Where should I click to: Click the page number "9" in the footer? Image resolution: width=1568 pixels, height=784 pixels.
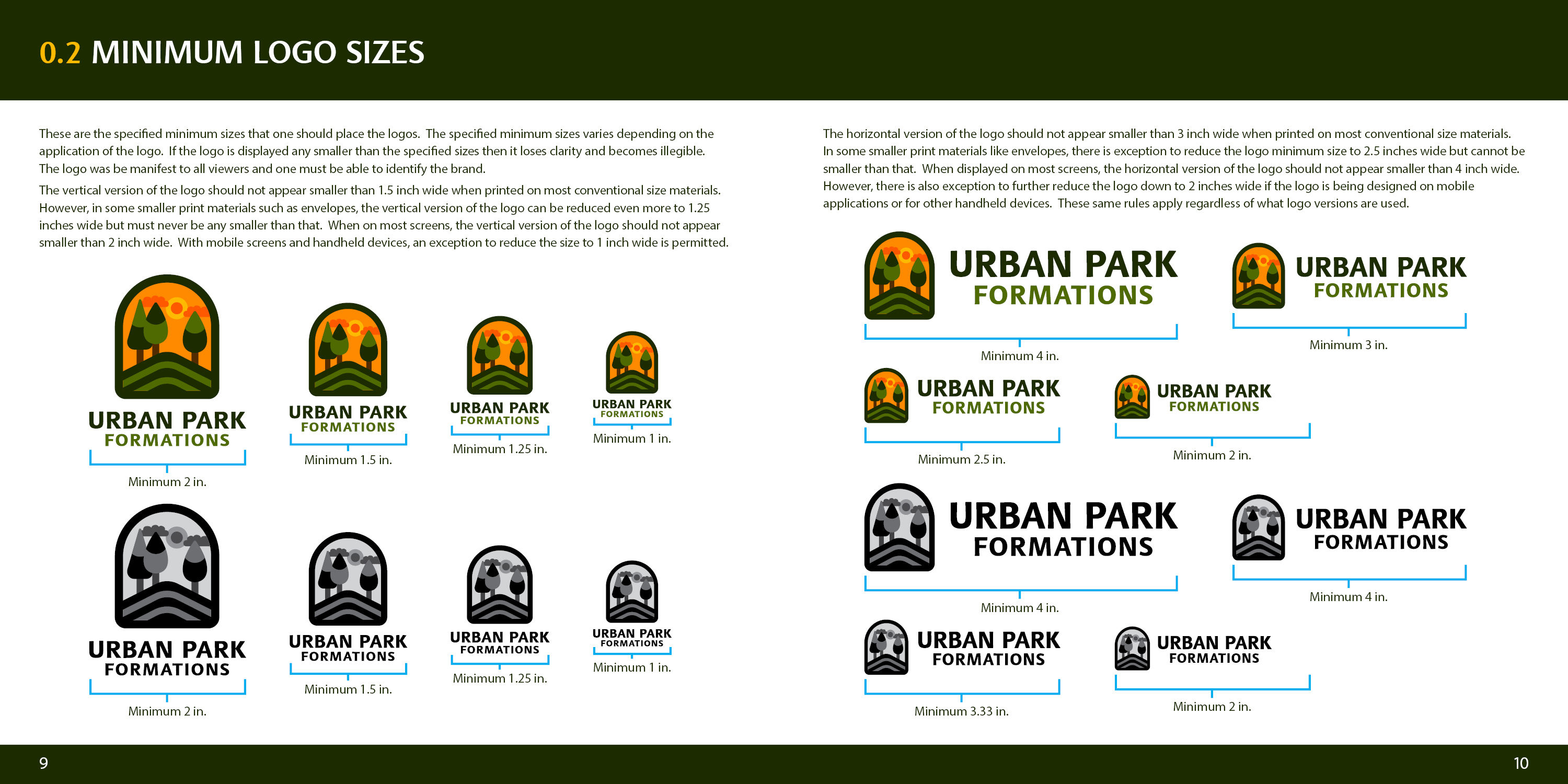coord(44,763)
